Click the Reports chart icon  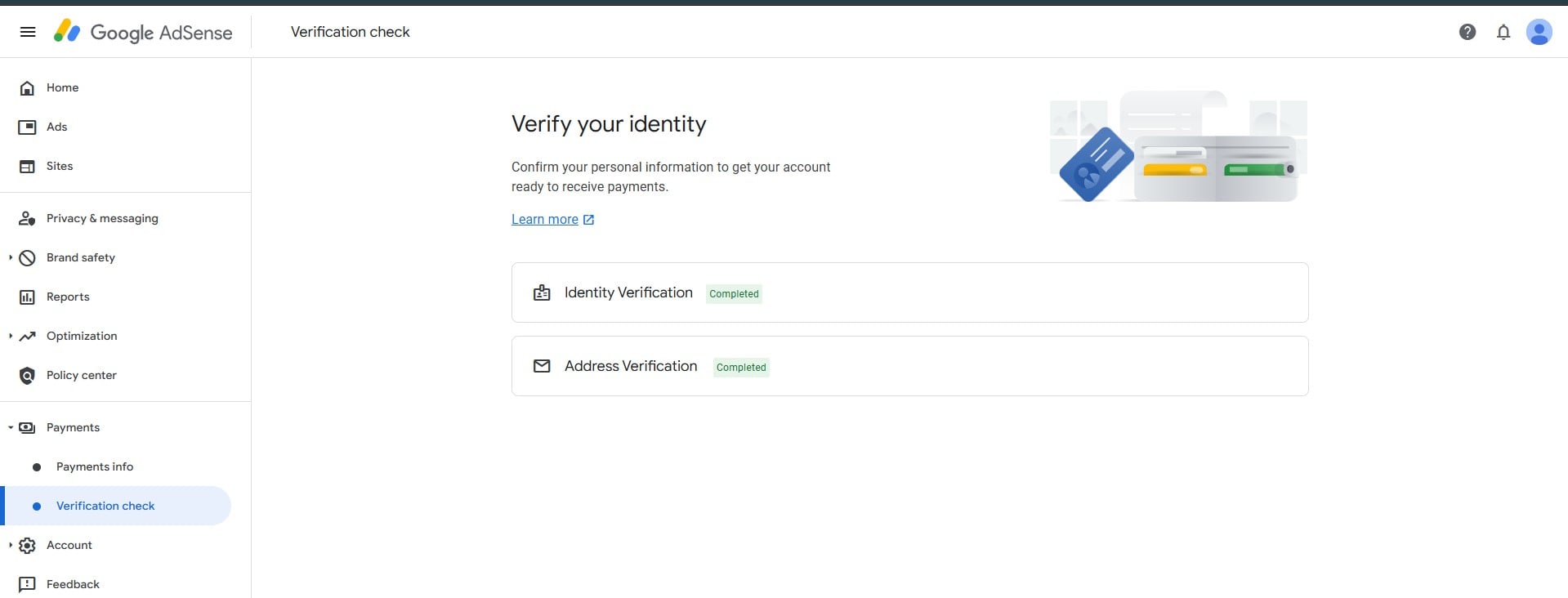pyautogui.click(x=27, y=297)
